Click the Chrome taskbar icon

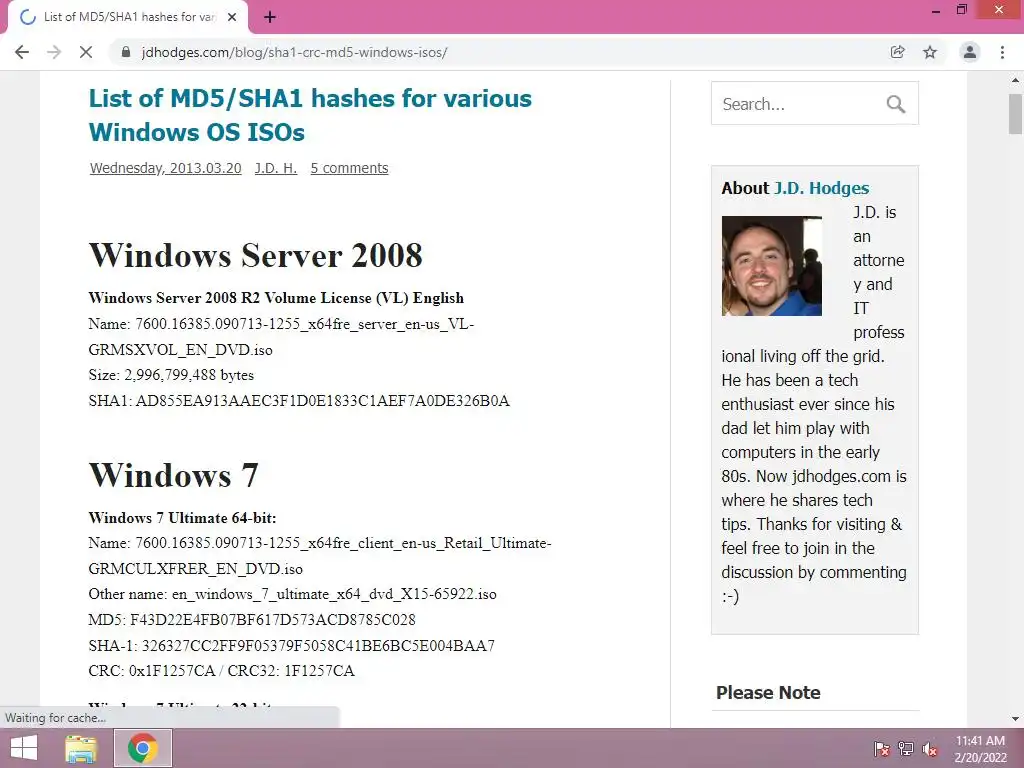[x=143, y=748]
